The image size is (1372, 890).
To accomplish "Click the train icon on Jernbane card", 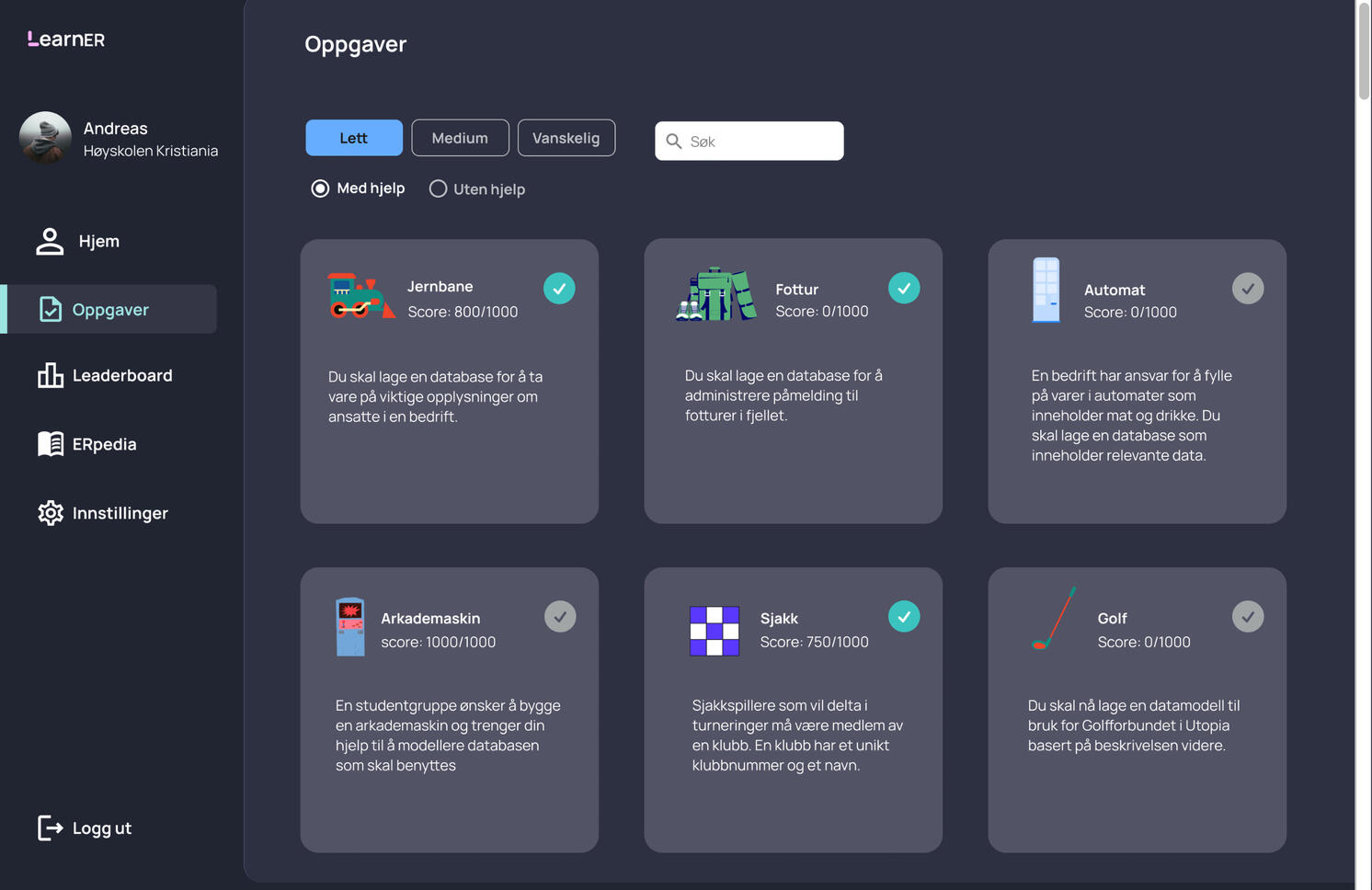I will click(360, 296).
